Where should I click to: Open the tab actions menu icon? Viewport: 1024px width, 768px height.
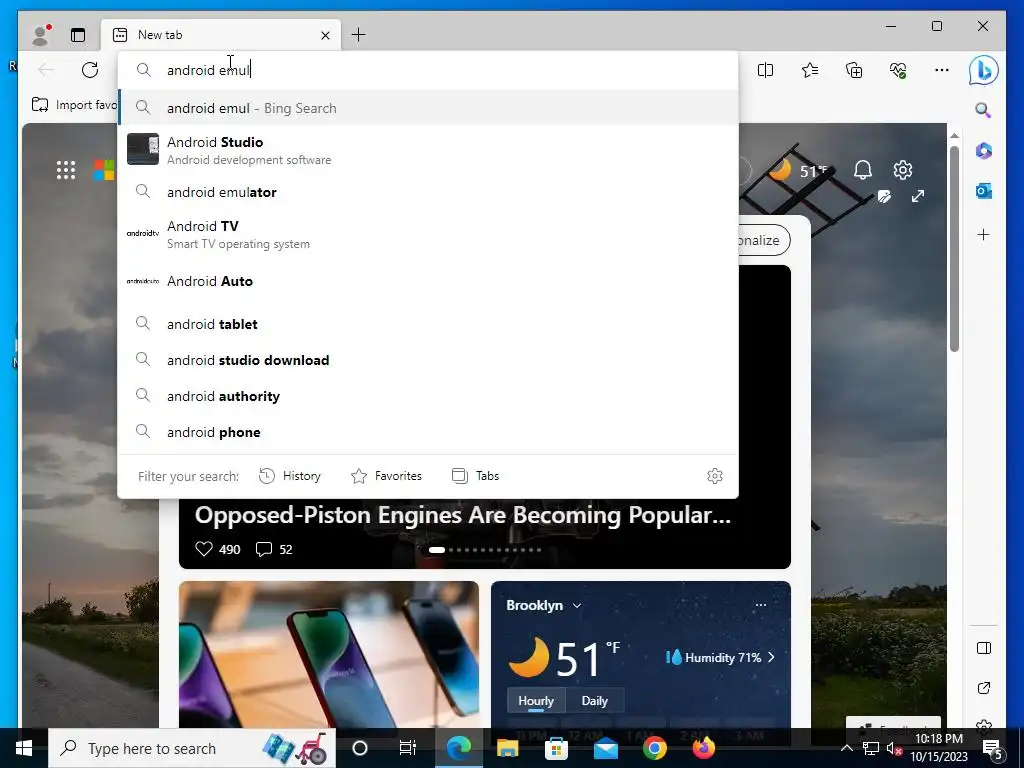[78, 35]
